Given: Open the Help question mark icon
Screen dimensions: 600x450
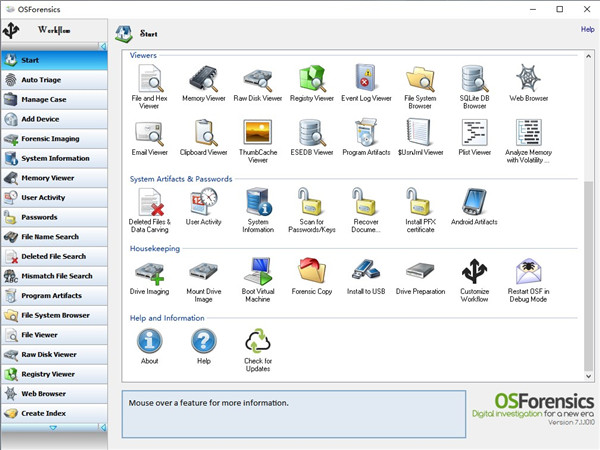Looking at the screenshot, I should point(204,341).
